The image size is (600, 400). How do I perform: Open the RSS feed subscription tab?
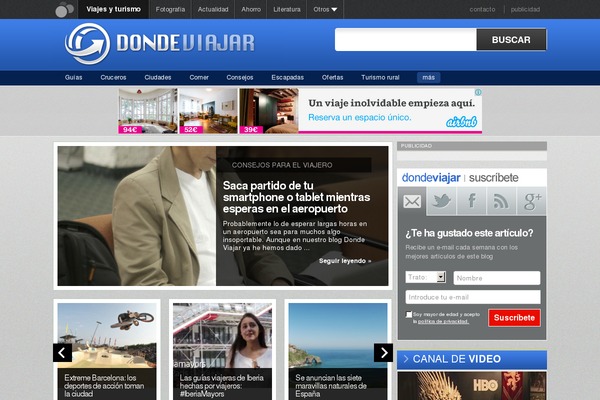tap(501, 201)
